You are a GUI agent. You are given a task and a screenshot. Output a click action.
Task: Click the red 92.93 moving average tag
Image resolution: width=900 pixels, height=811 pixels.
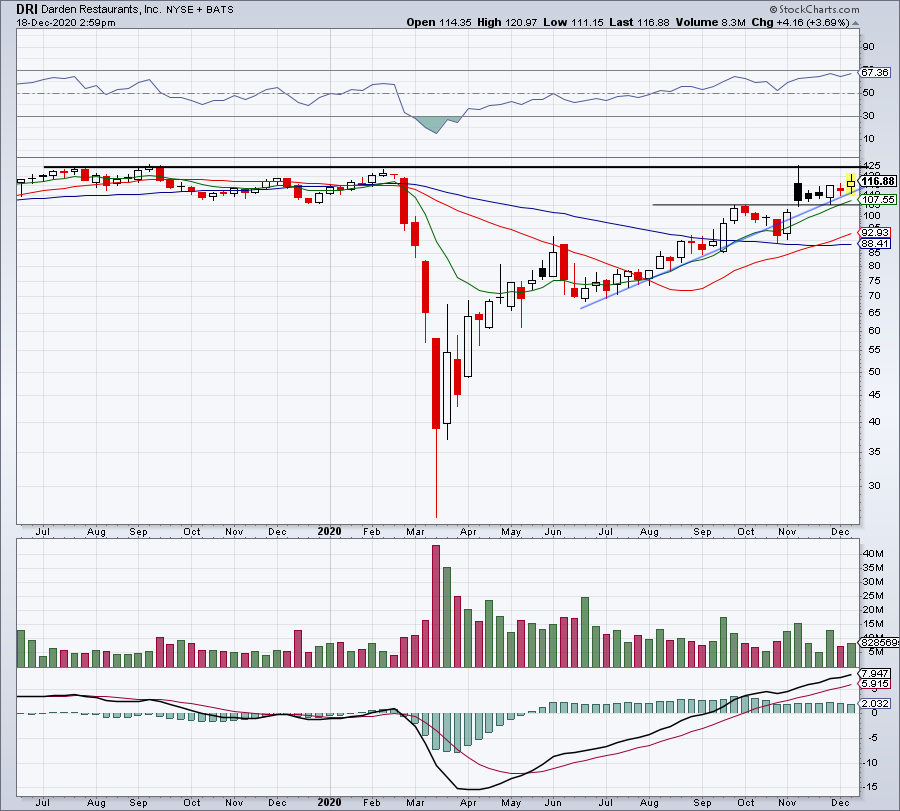click(x=875, y=232)
